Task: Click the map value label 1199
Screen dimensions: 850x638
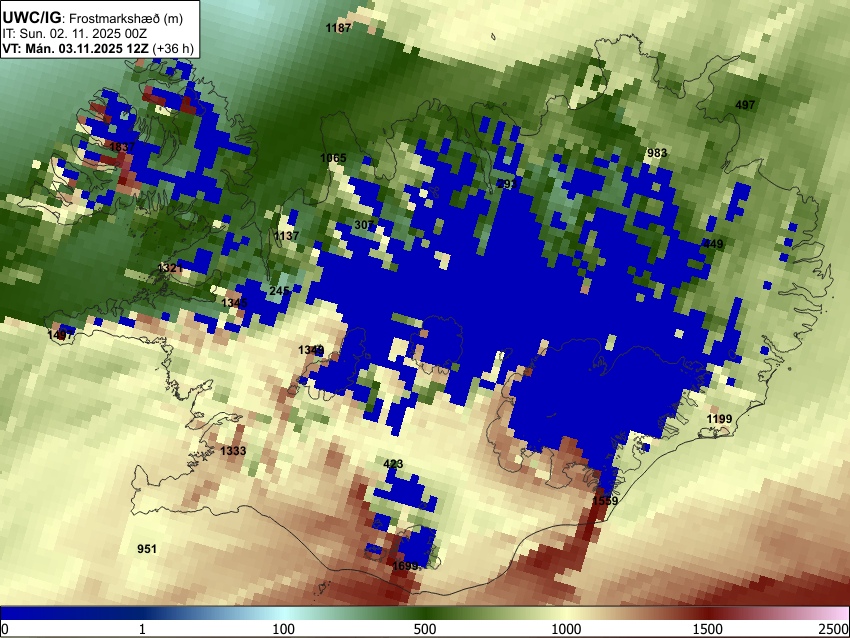Action: [x=719, y=418]
